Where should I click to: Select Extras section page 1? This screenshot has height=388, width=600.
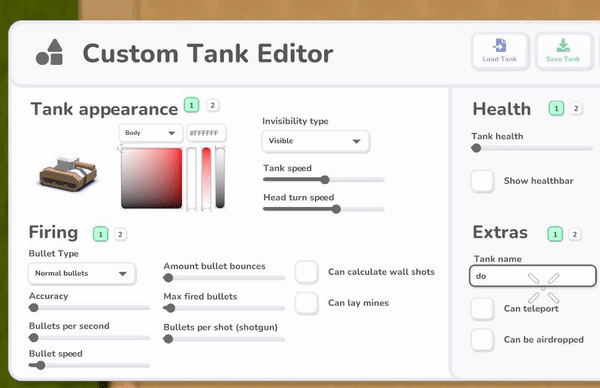point(555,234)
